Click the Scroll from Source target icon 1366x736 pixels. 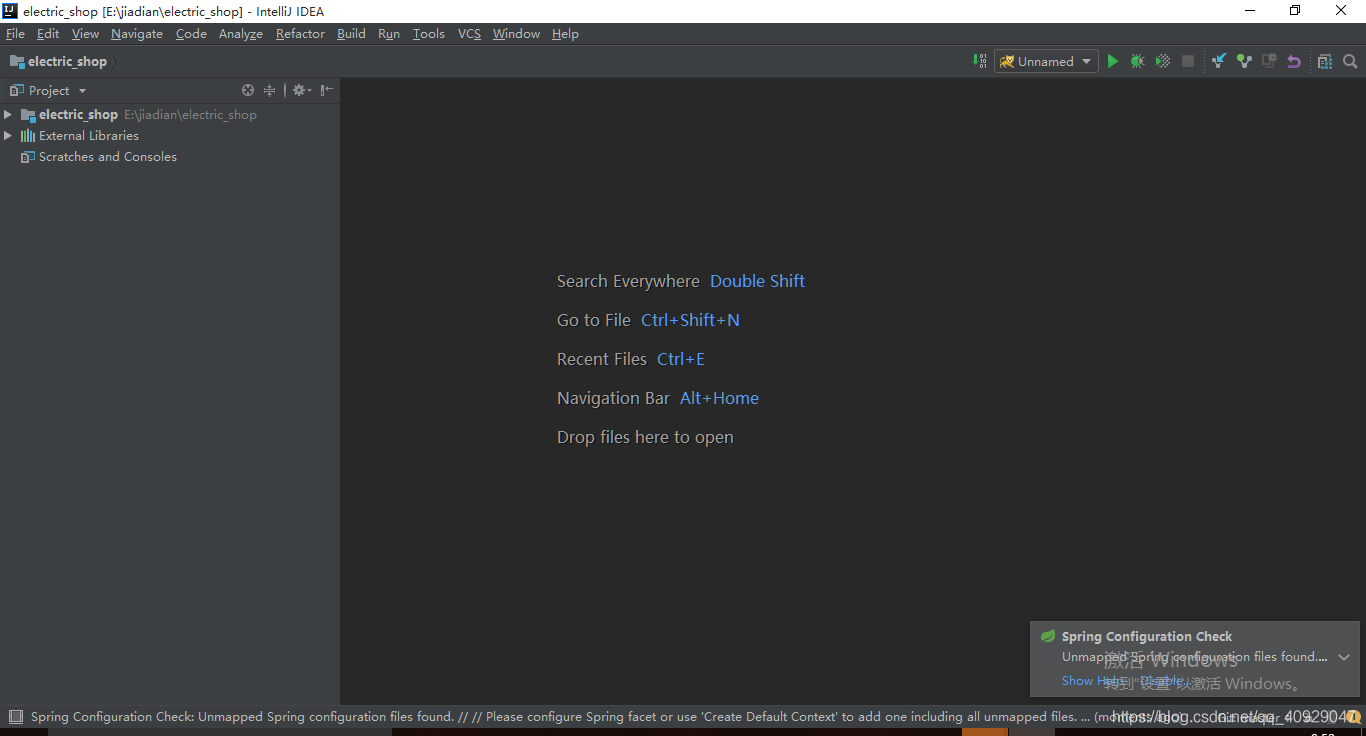pyautogui.click(x=248, y=90)
